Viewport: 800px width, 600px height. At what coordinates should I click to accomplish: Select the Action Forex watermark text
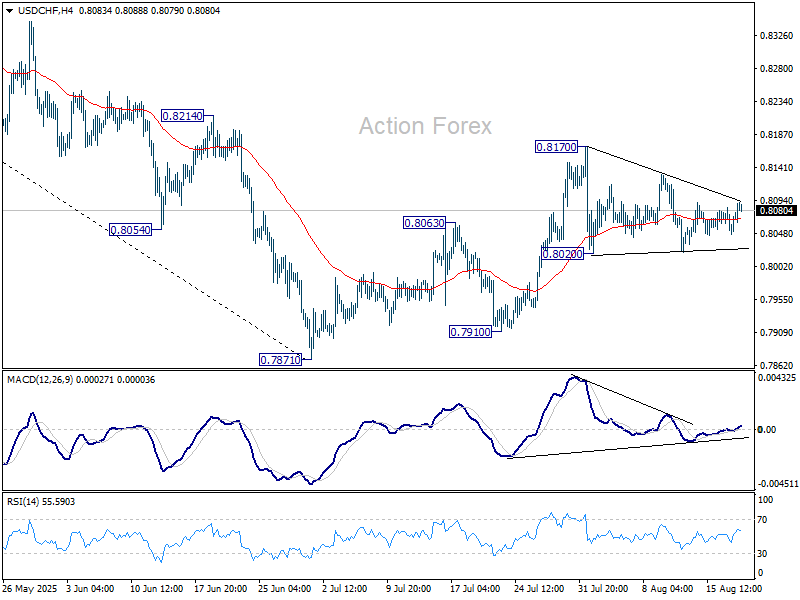425,126
